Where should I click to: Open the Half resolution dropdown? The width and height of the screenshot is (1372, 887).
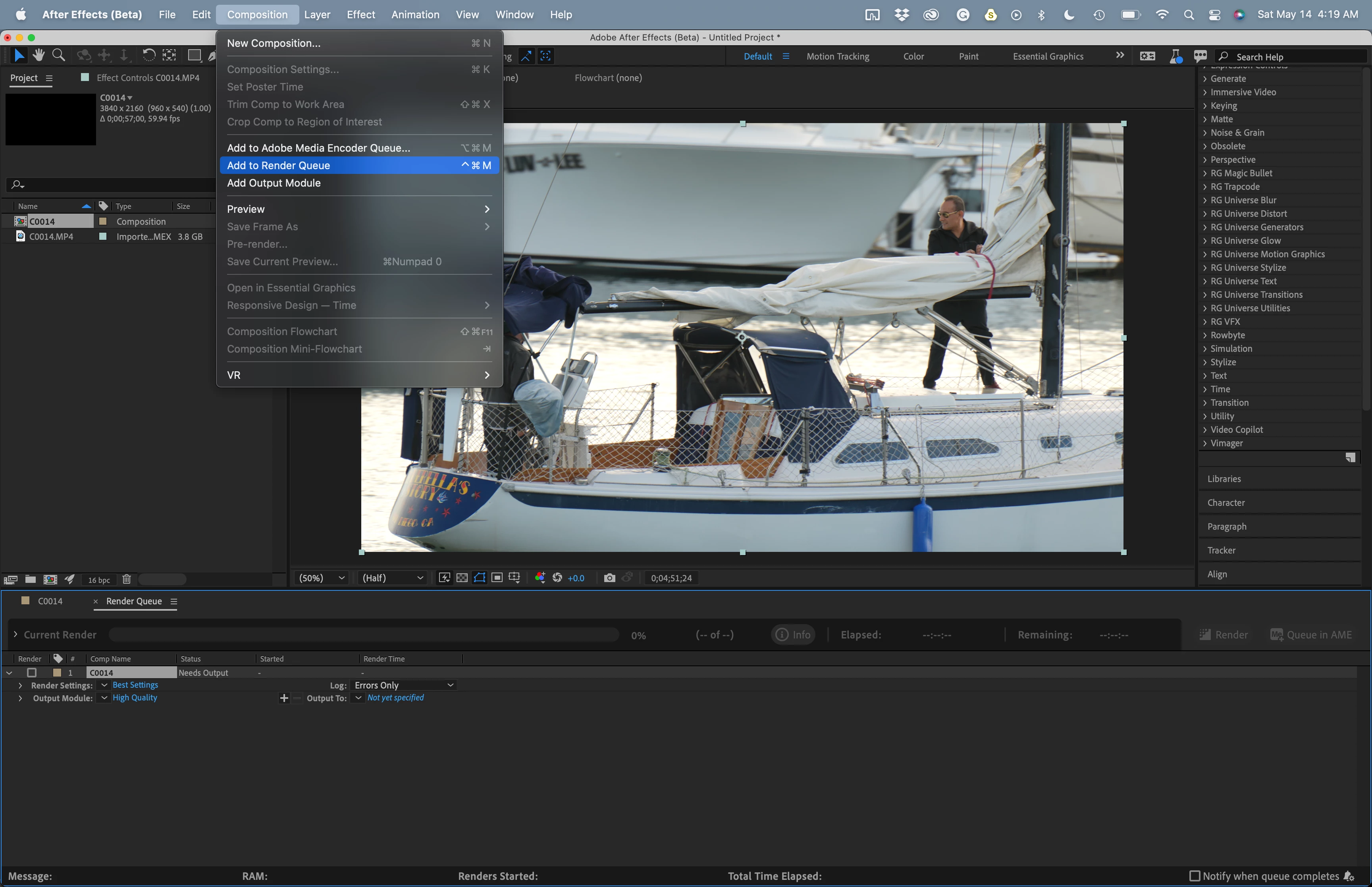tap(393, 578)
